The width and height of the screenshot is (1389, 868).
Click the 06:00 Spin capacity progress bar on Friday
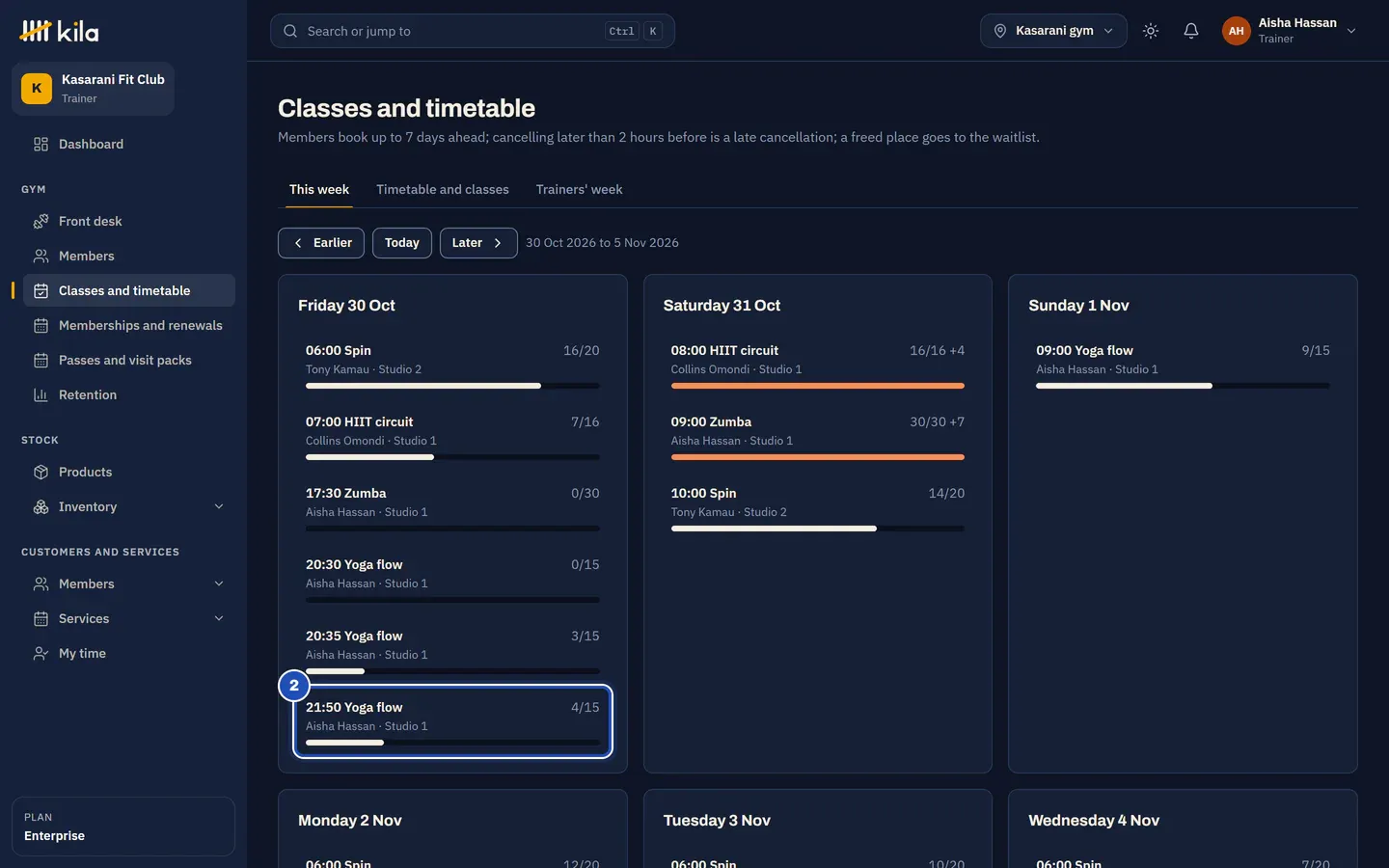(x=452, y=386)
